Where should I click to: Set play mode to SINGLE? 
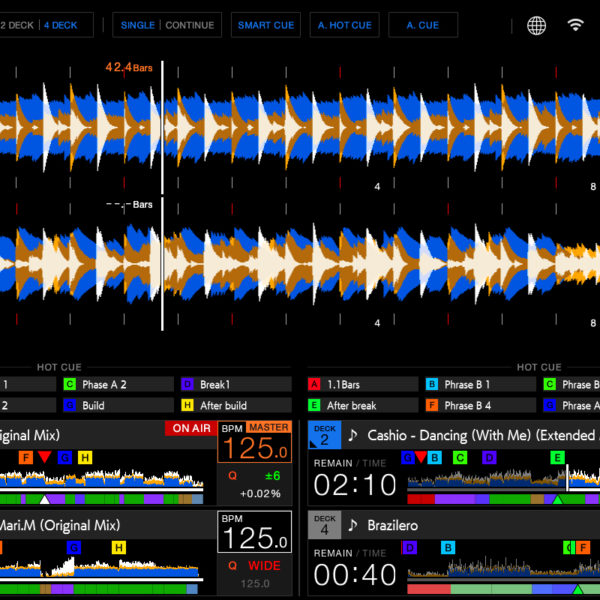[x=138, y=25]
